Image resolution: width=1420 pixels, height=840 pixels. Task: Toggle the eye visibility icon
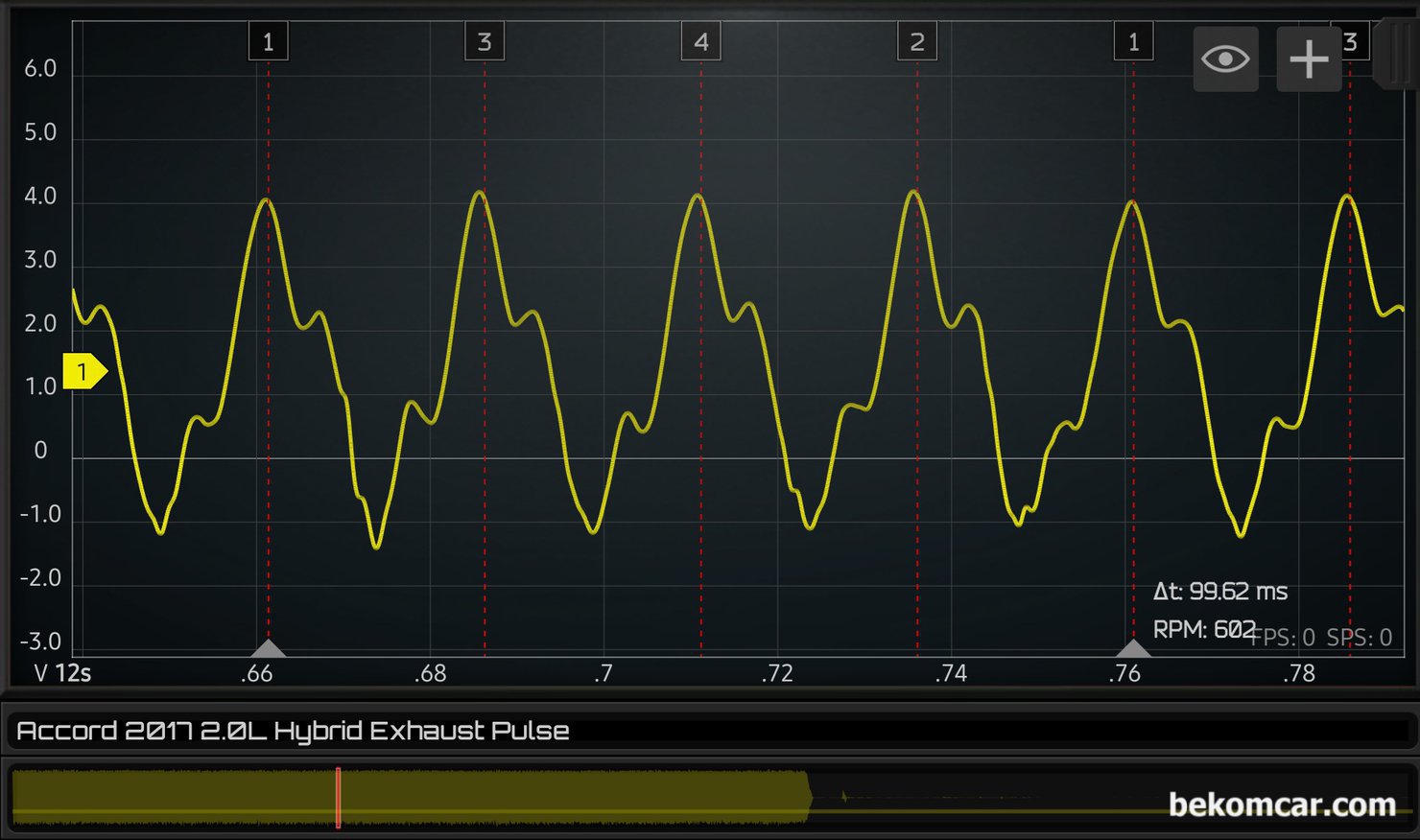click(1225, 59)
